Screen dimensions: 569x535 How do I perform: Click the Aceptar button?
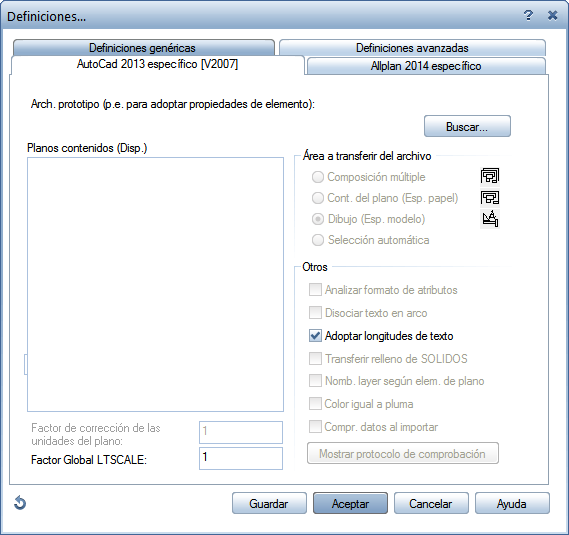tap(350, 503)
